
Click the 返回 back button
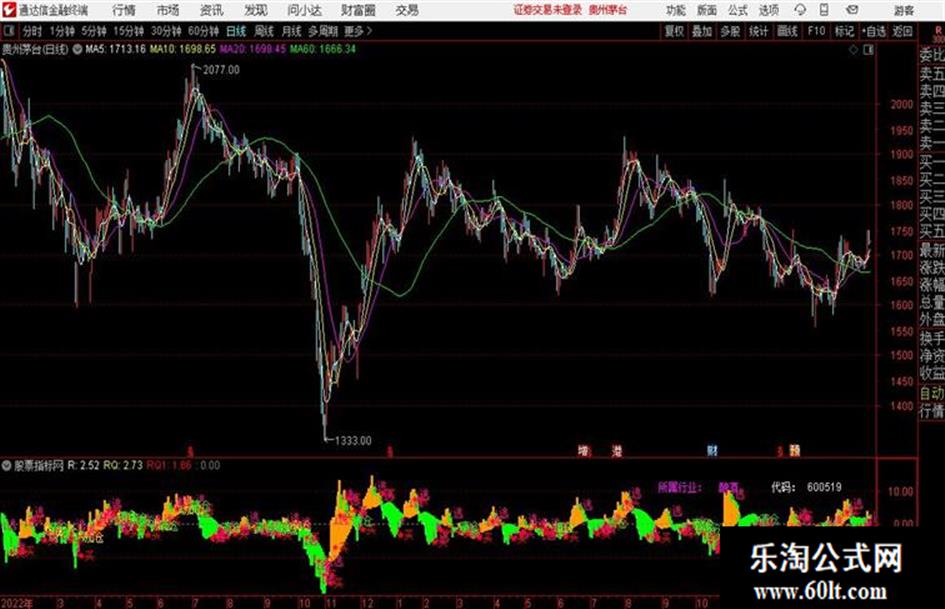click(x=902, y=31)
